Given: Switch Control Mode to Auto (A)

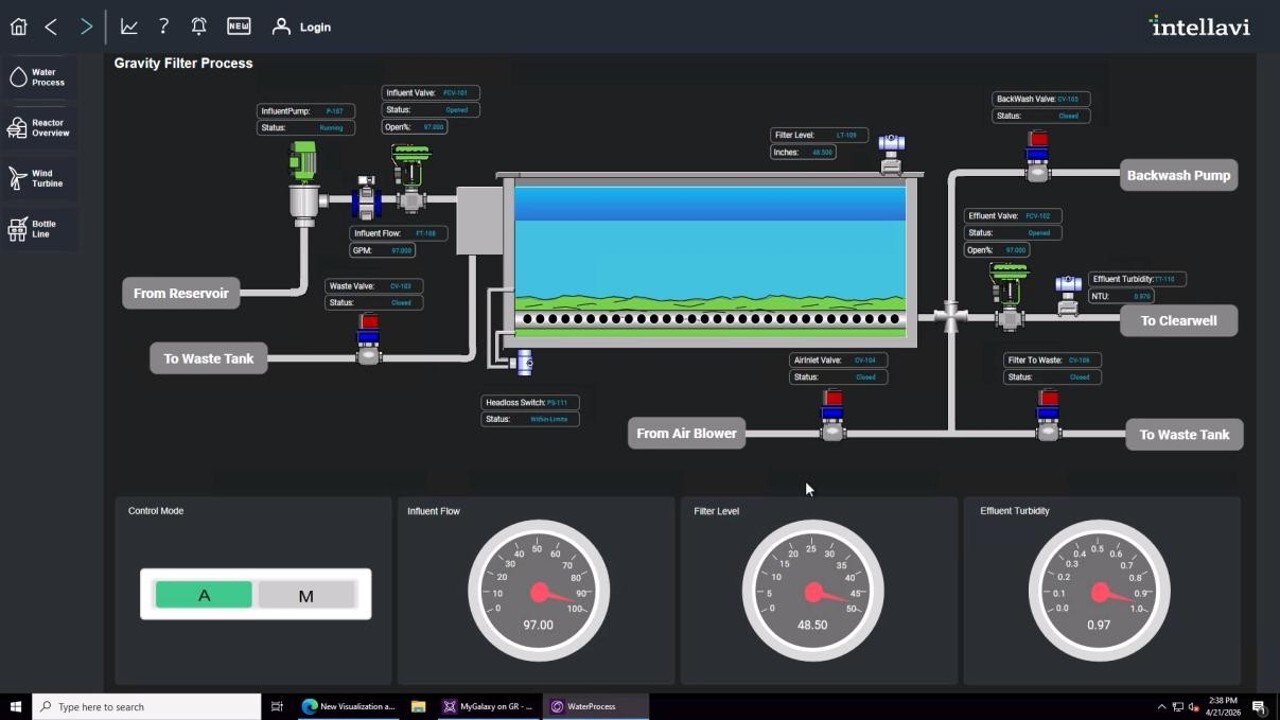Looking at the screenshot, I should point(204,595).
